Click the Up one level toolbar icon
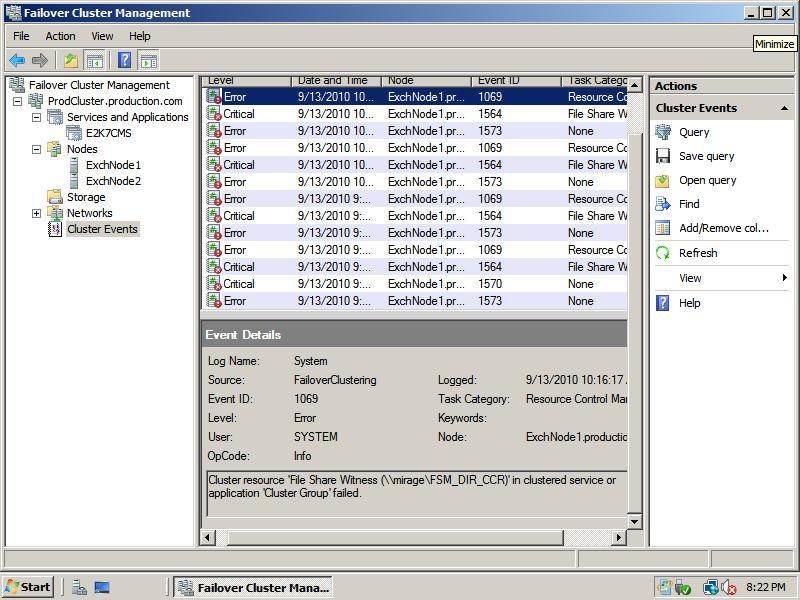Image resolution: width=800 pixels, height=600 pixels. [x=71, y=60]
